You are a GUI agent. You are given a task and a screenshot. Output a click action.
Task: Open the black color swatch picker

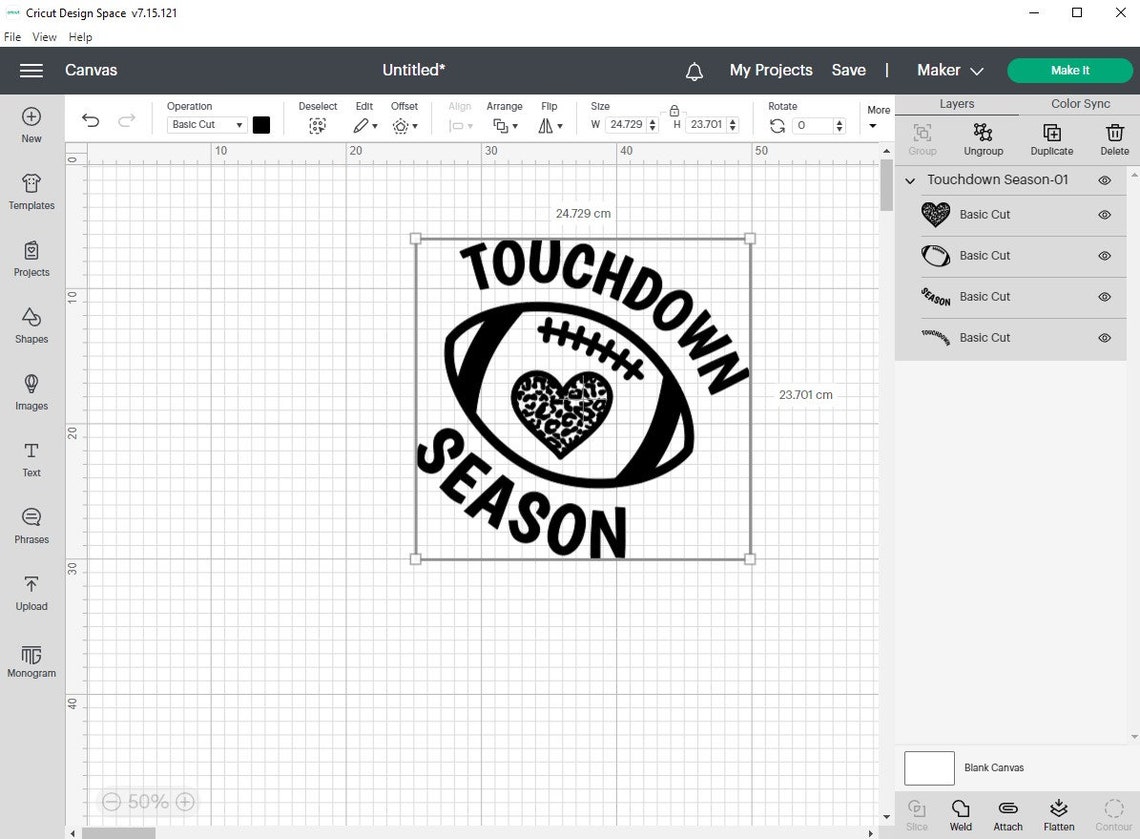click(x=261, y=124)
